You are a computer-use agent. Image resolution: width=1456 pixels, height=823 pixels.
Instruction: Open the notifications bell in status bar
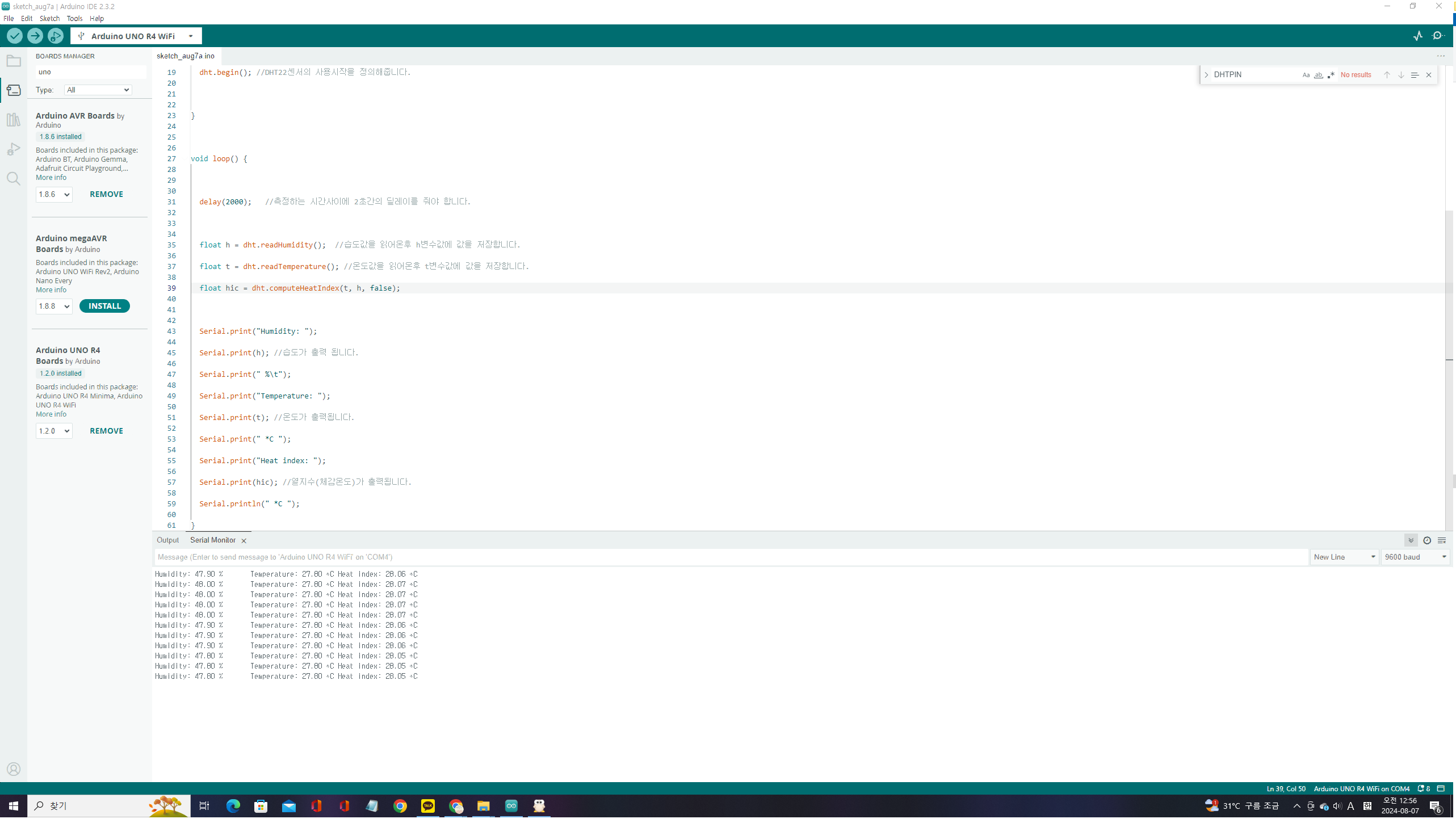coord(1423,789)
